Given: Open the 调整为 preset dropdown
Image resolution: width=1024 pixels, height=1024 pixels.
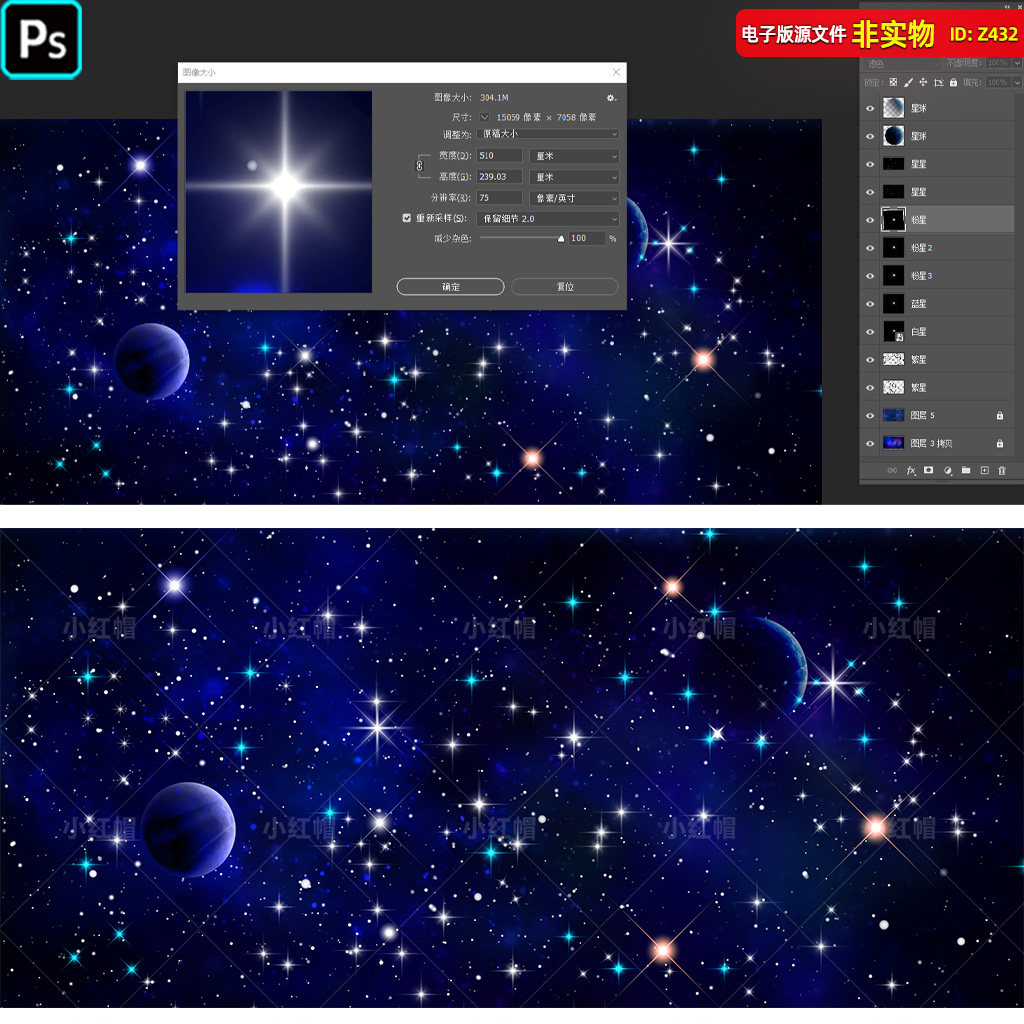Looking at the screenshot, I should pyautogui.click(x=549, y=134).
